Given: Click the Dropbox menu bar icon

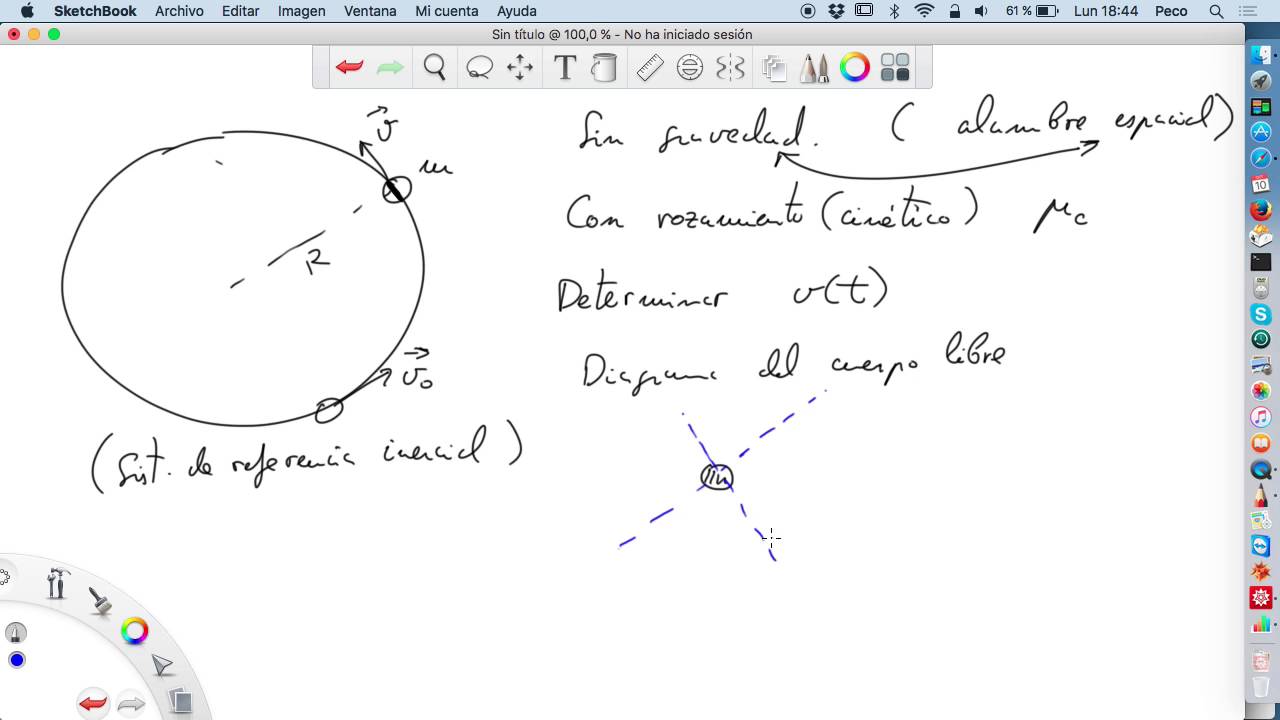Looking at the screenshot, I should [836, 11].
